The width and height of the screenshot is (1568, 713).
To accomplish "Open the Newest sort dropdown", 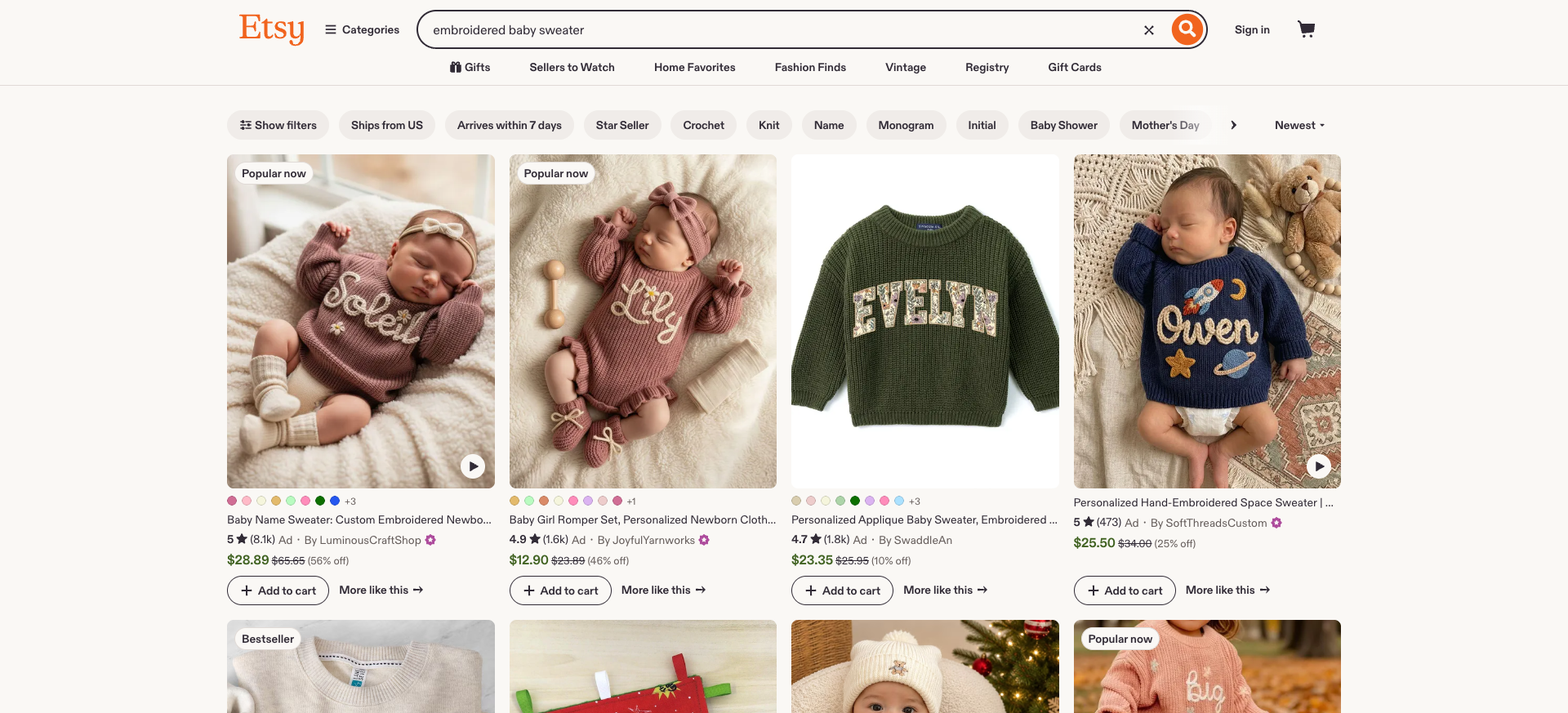I will click(x=1299, y=125).
